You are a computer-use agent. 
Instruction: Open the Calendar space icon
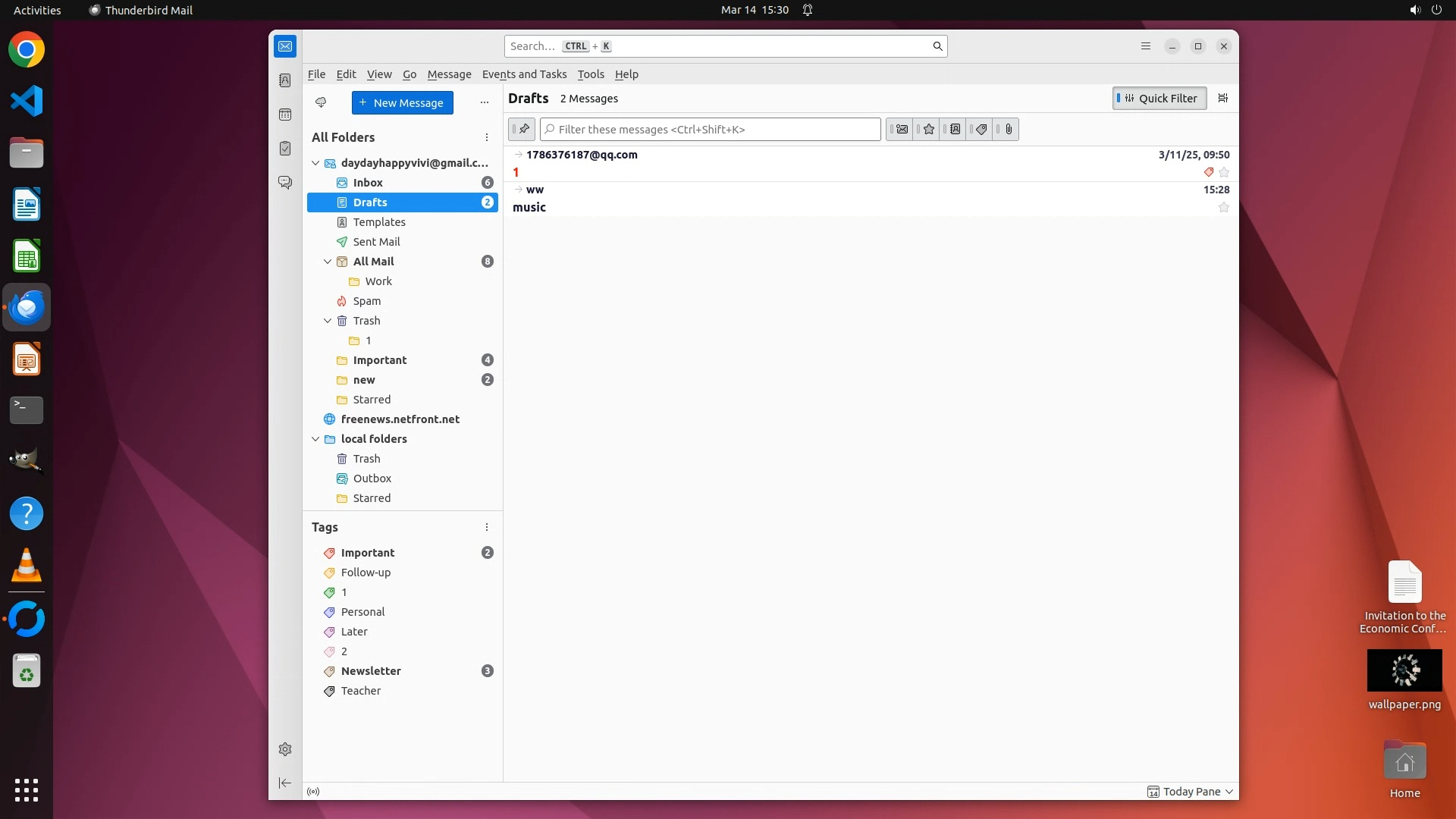pyautogui.click(x=285, y=115)
